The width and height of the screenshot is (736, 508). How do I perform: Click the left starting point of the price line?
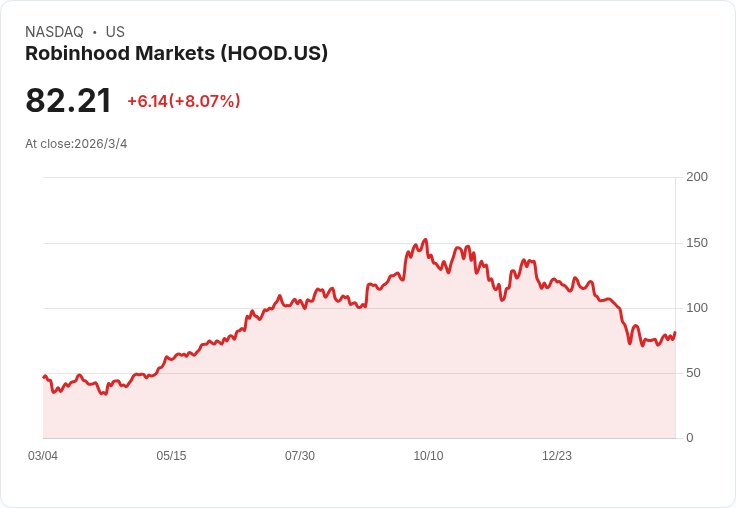[x=44, y=377]
